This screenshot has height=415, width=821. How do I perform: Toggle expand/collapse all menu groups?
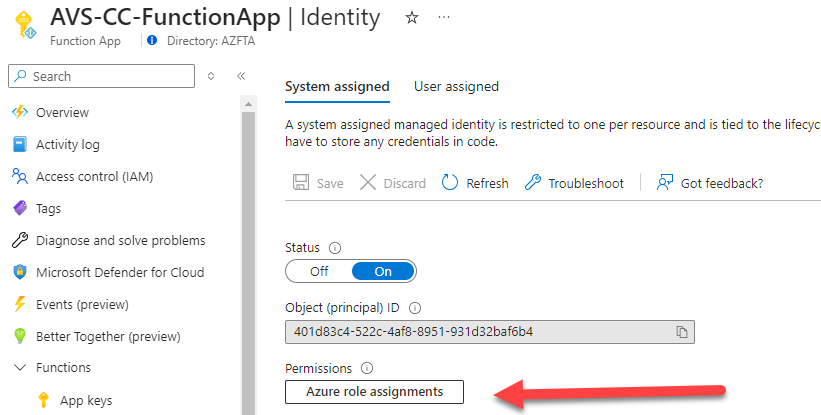tap(210, 76)
